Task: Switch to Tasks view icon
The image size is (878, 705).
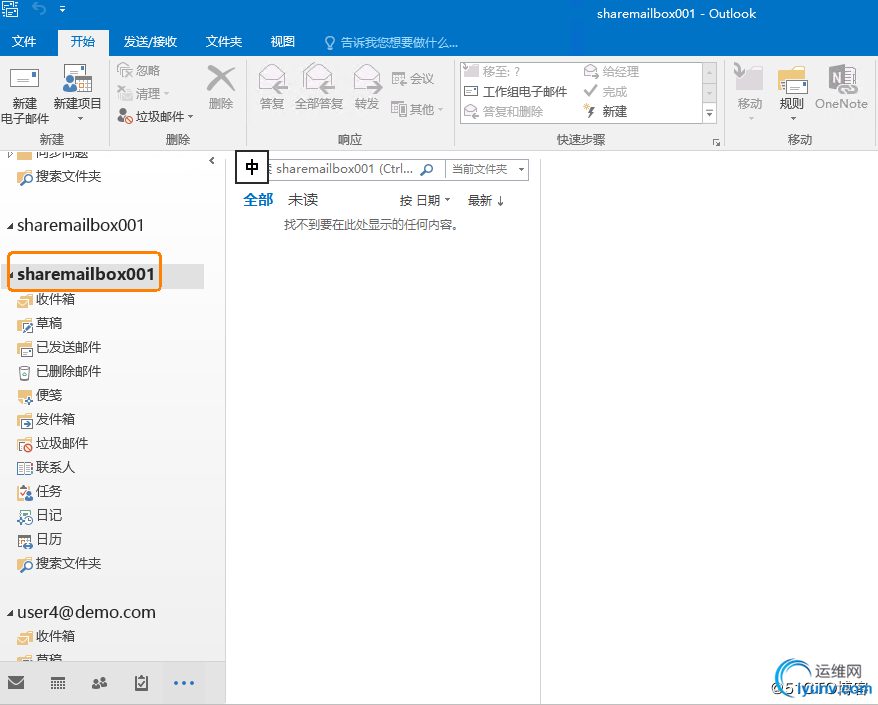Action: (x=141, y=683)
